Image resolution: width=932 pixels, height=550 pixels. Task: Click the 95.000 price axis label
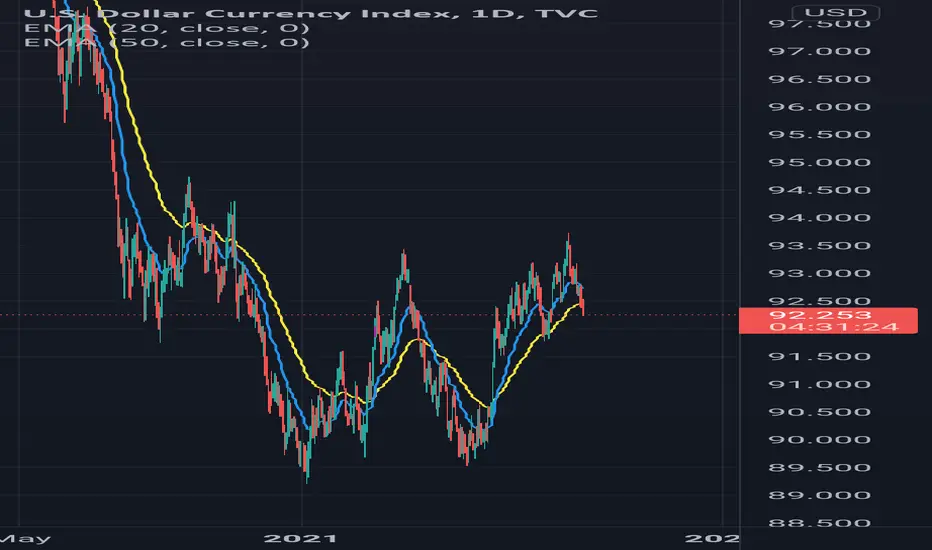pos(820,162)
